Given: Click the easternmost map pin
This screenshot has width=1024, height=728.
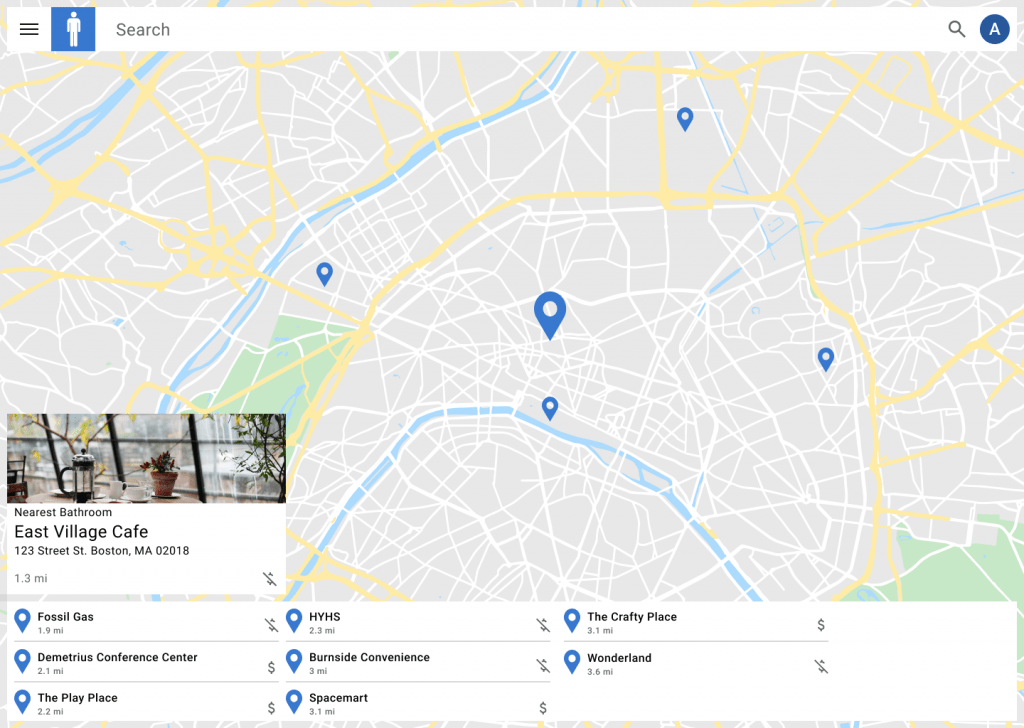Looking at the screenshot, I should click(x=825, y=358).
